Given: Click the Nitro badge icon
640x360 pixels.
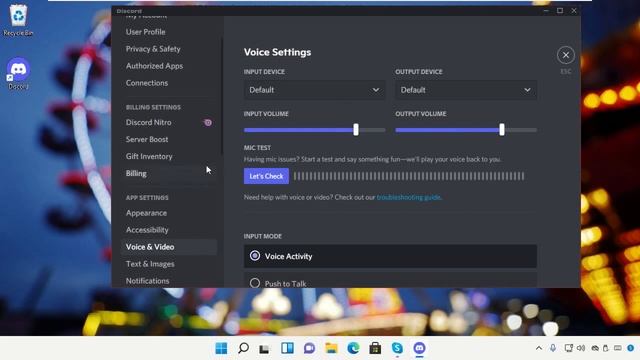Looking at the screenshot, I should (x=208, y=122).
